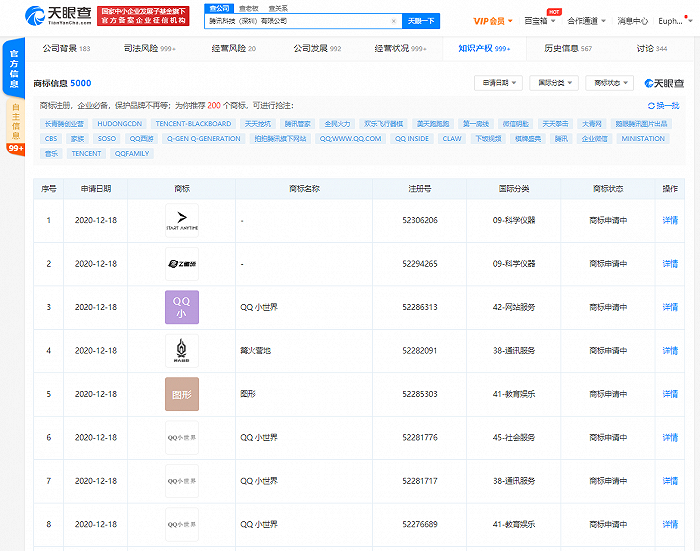Image resolution: width=700 pixels, height=551 pixels.
Task: Click registration number 52306206
Action: (420, 220)
